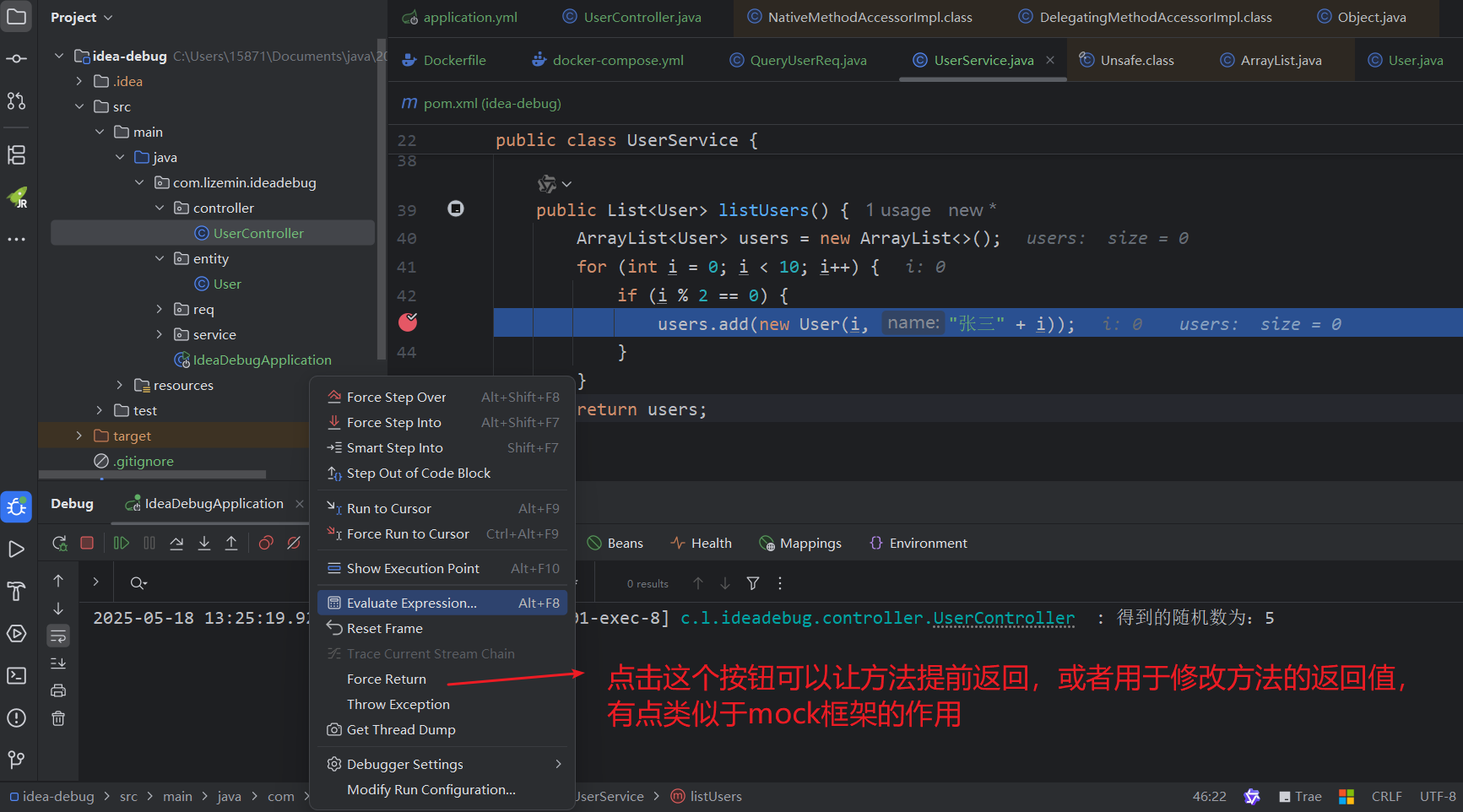Viewport: 1463px width, 812px height.
Task: Expand the resources folder node
Action: [120, 385]
